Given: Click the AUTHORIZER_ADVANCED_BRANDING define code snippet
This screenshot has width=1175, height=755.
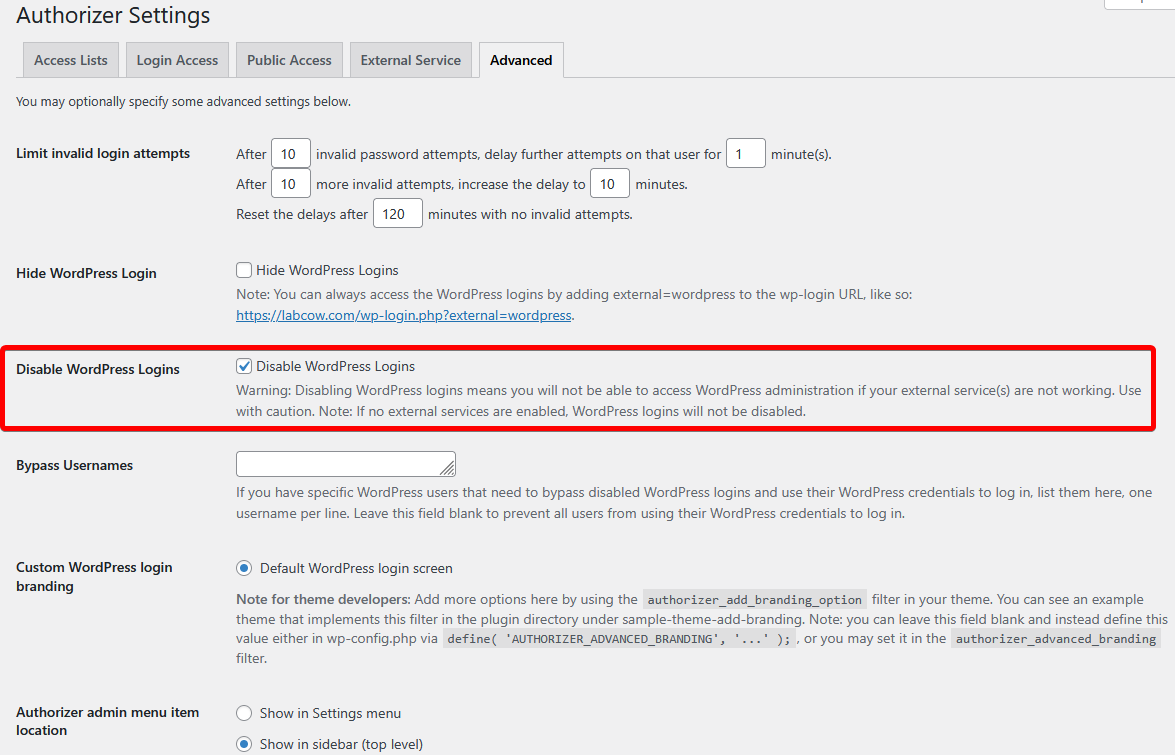Looking at the screenshot, I should pos(620,638).
